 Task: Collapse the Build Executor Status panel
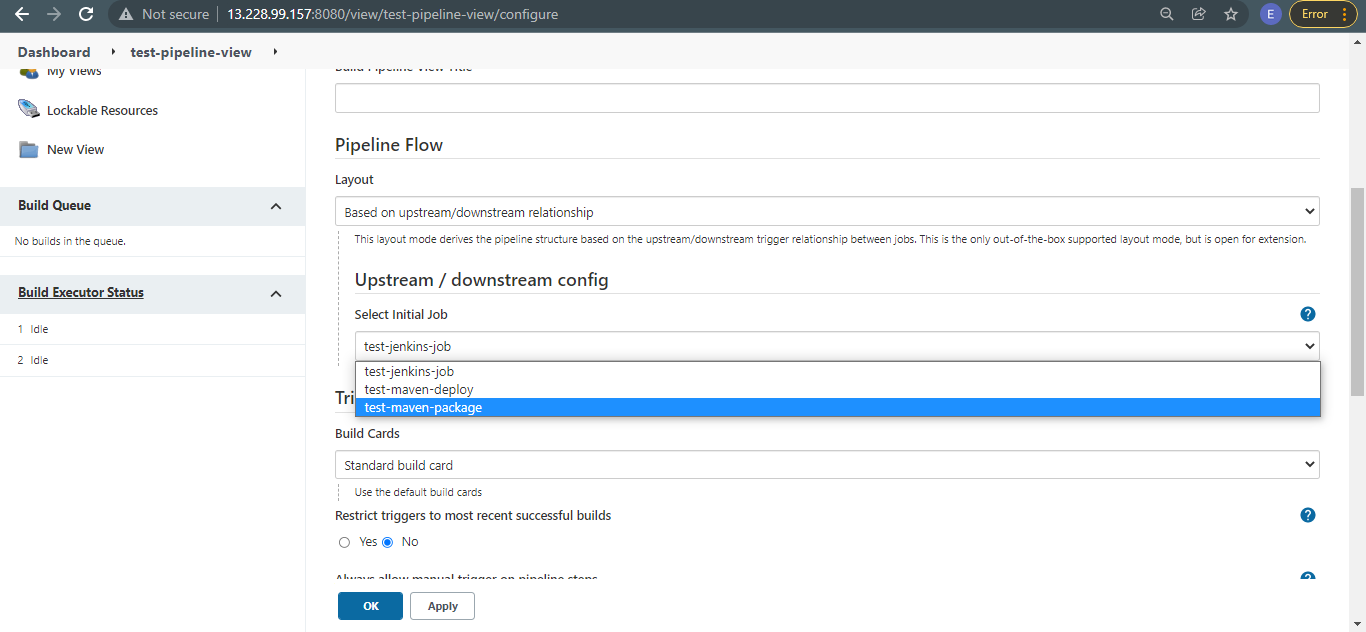click(276, 293)
